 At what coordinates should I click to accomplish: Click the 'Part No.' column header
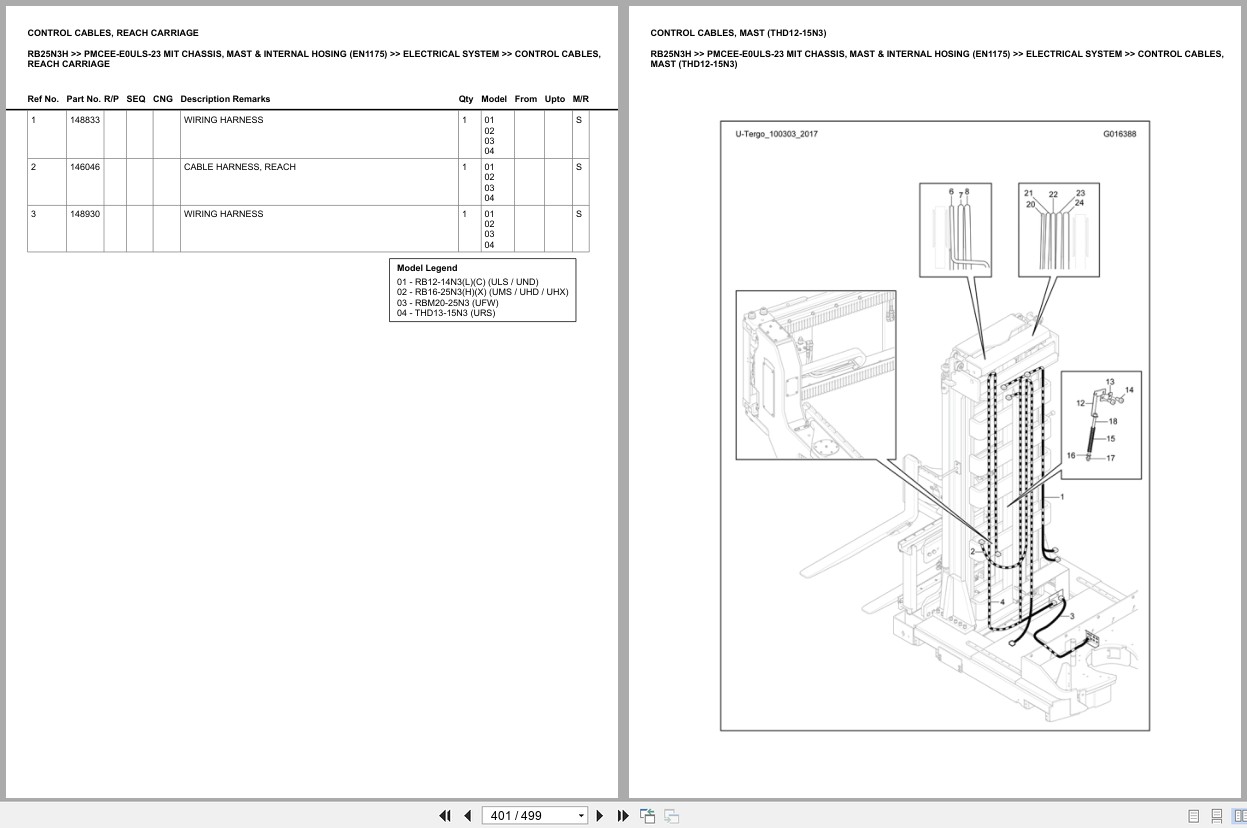pos(83,99)
